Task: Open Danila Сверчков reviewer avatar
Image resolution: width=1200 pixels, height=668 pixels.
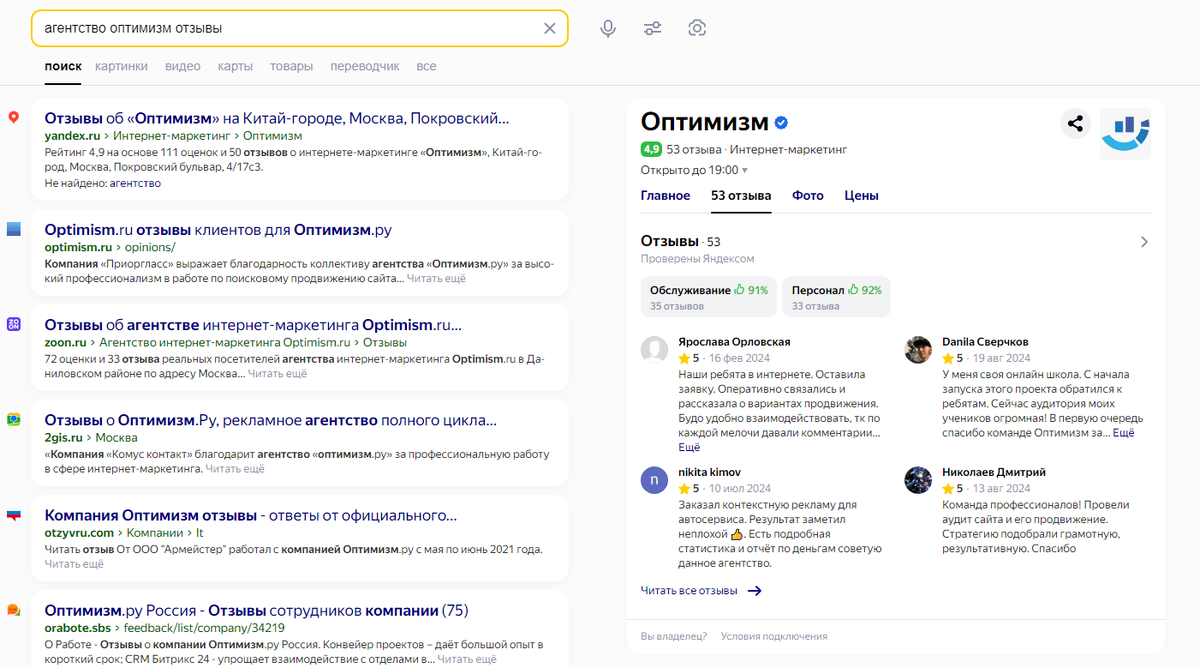Action: pyautogui.click(x=918, y=349)
